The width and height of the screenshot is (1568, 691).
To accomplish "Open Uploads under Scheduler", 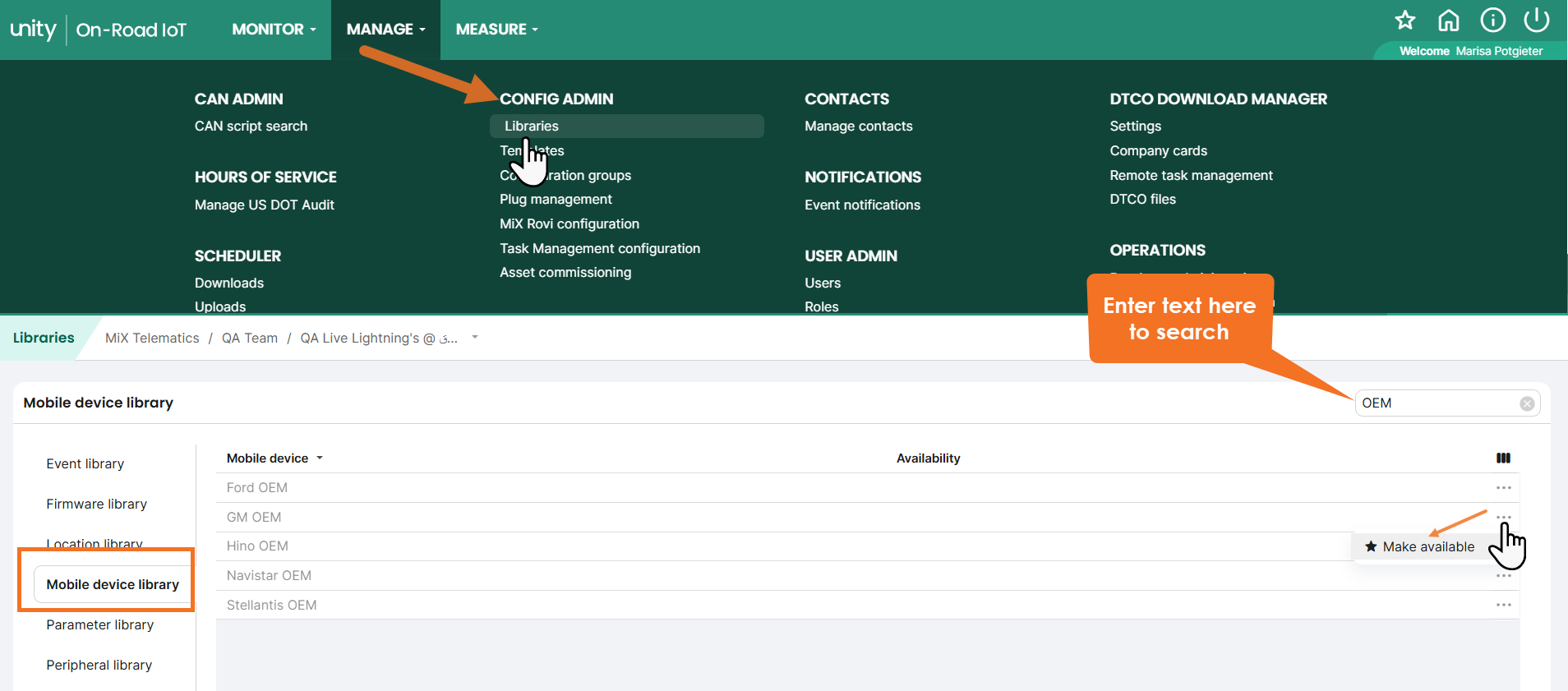I will click(x=220, y=306).
